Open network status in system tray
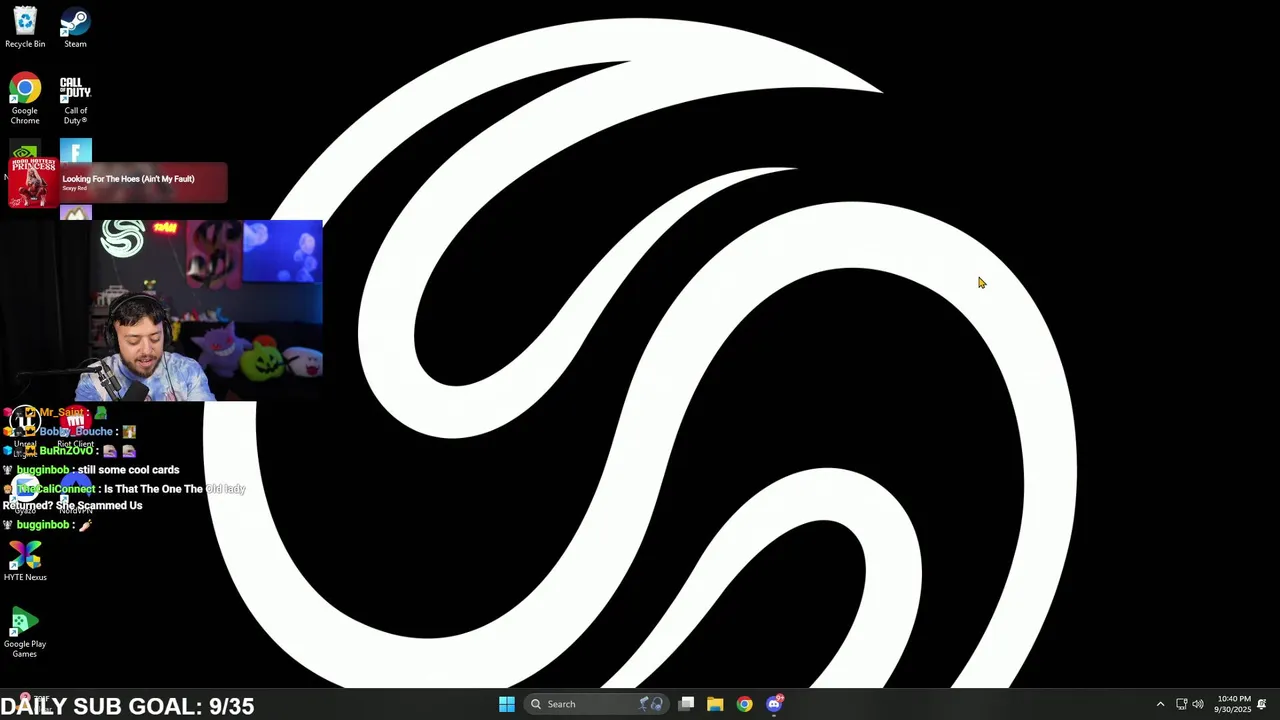The height and width of the screenshot is (720, 1280). 1181,704
